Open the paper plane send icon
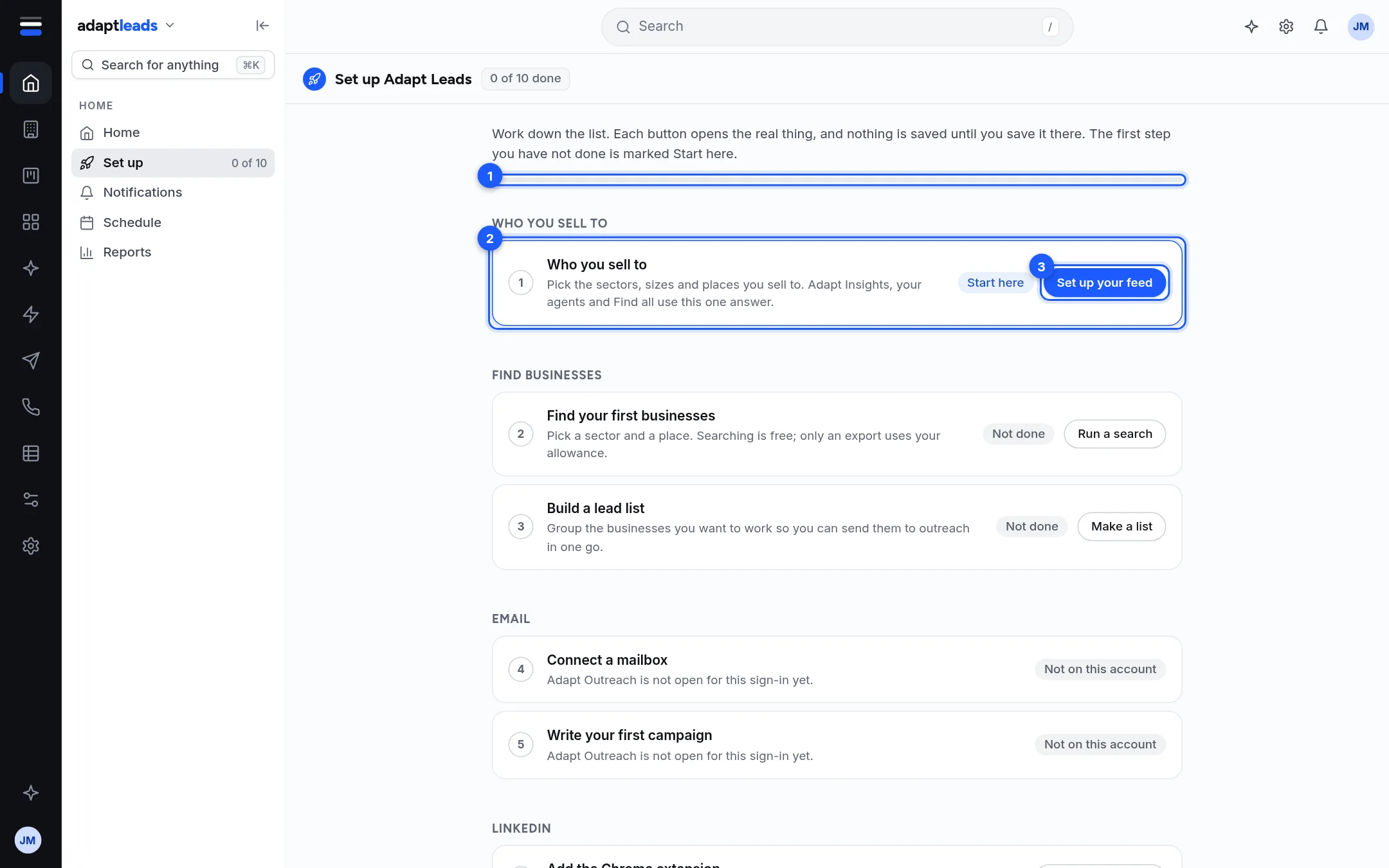The height and width of the screenshot is (868, 1389). [x=31, y=361]
